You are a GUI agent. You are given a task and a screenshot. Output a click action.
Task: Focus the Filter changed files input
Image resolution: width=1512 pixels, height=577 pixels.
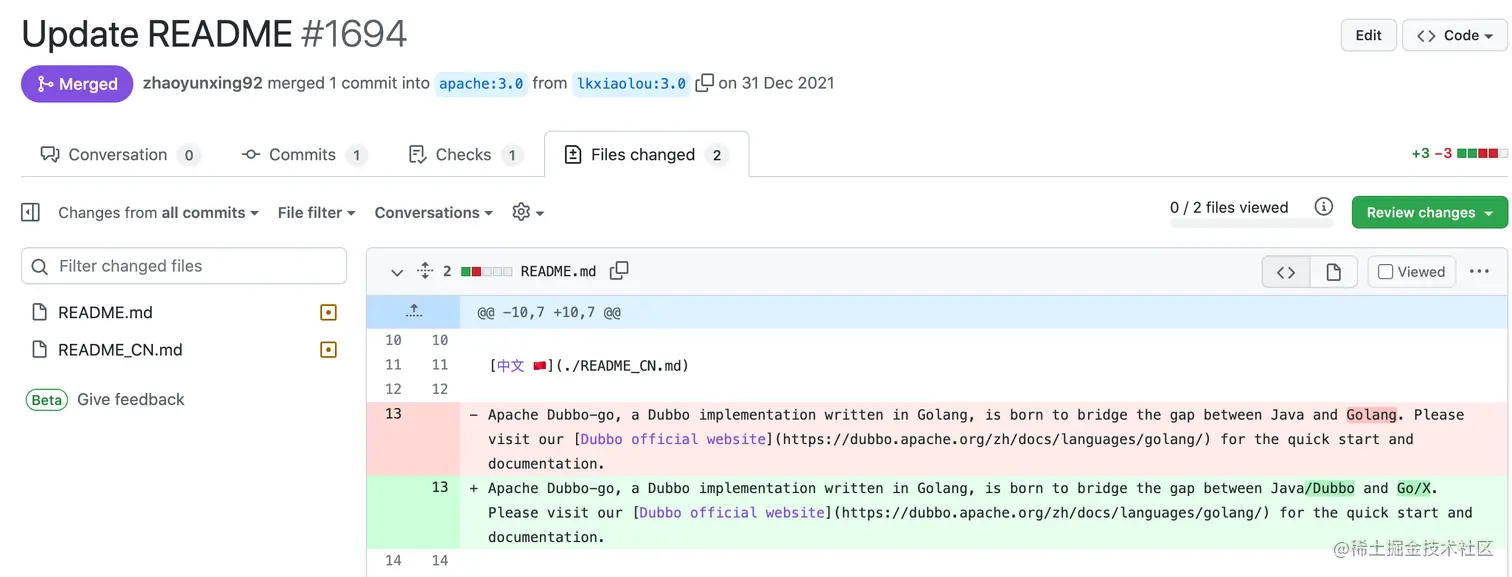pos(184,266)
